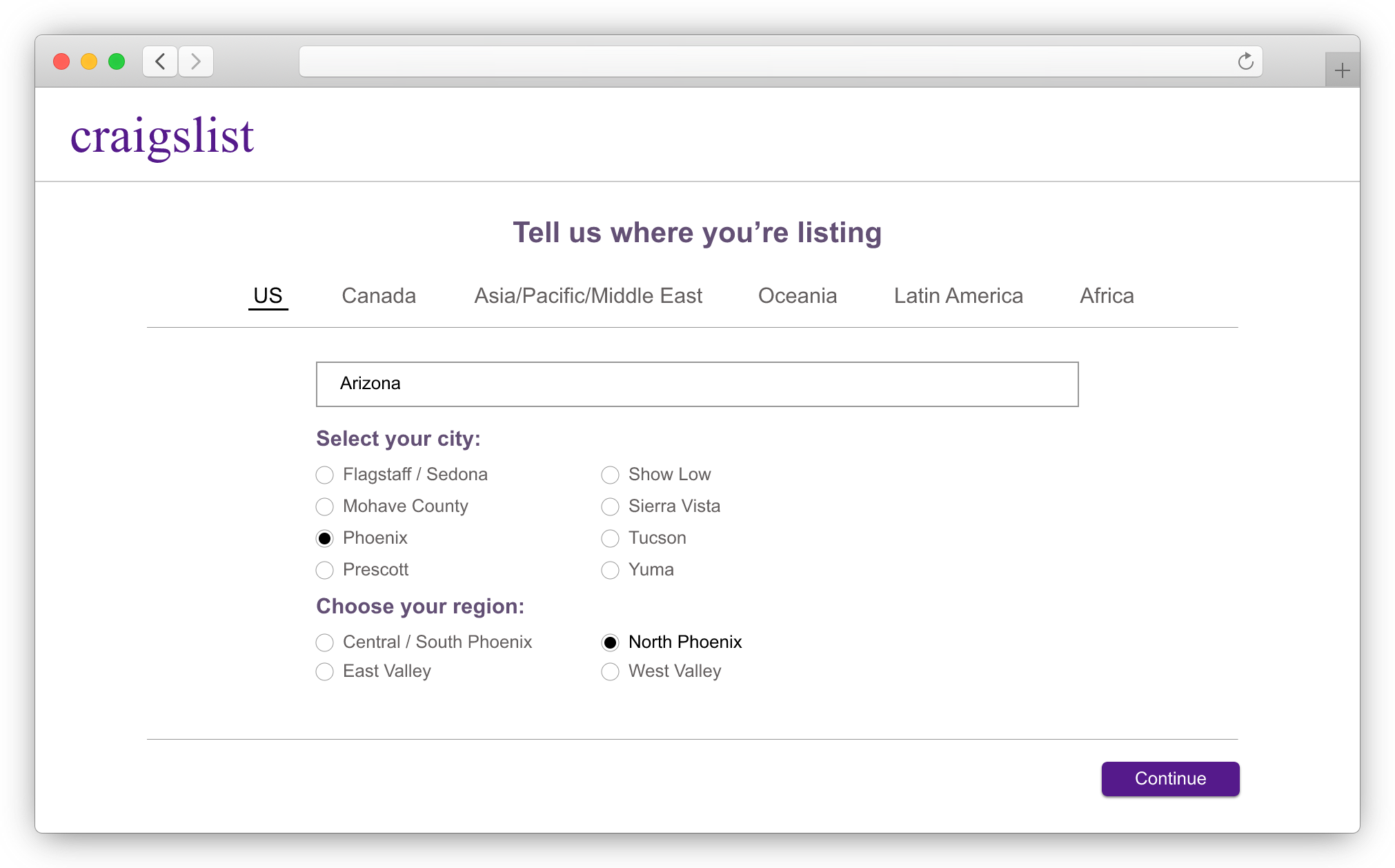This screenshot has height=868, width=1395.
Task: Click the yellow minimize window button
Action: (x=89, y=61)
